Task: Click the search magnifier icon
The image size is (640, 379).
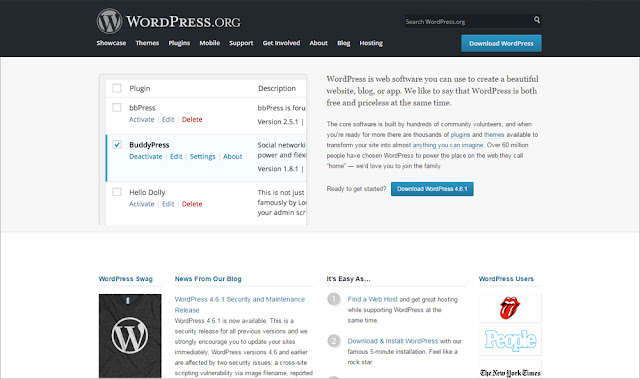Action: (x=537, y=20)
